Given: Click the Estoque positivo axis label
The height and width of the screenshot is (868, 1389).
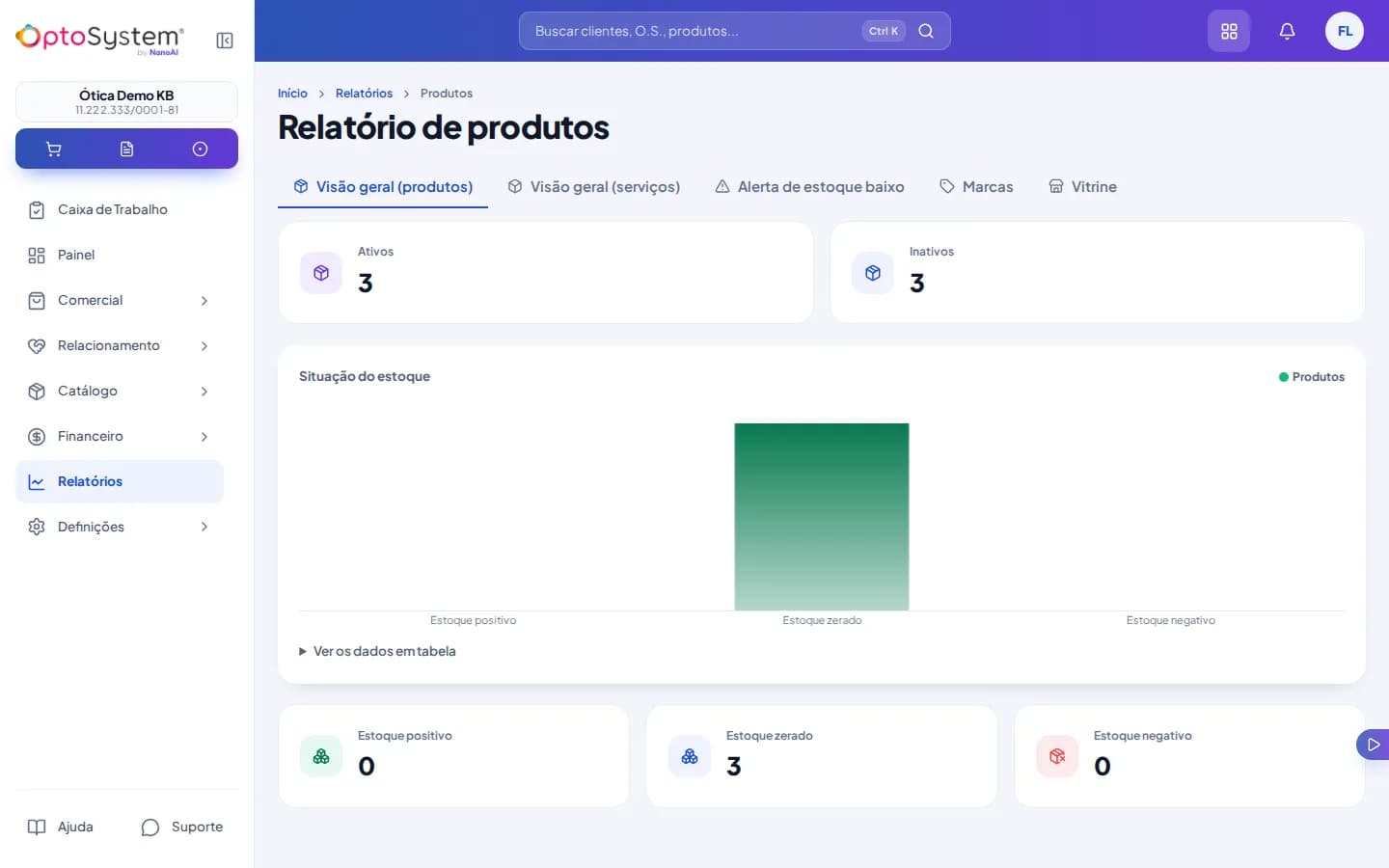Looking at the screenshot, I should [x=473, y=620].
